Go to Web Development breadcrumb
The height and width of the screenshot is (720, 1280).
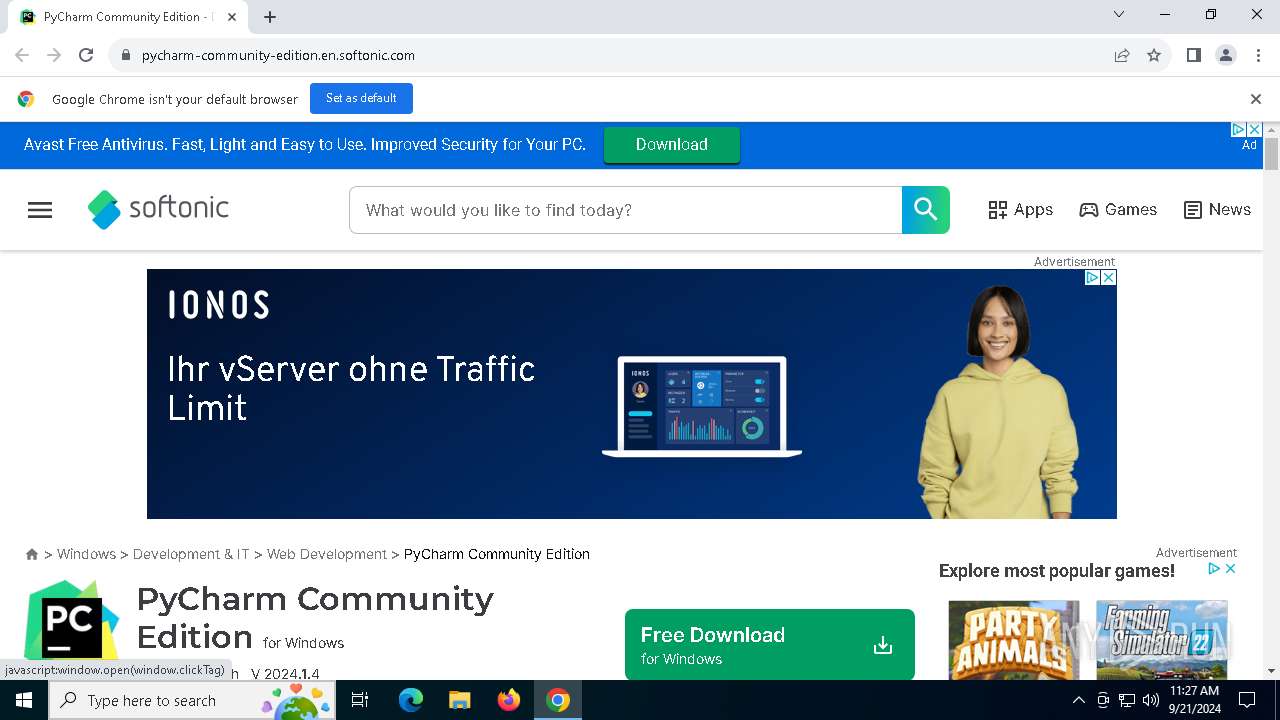(327, 554)
